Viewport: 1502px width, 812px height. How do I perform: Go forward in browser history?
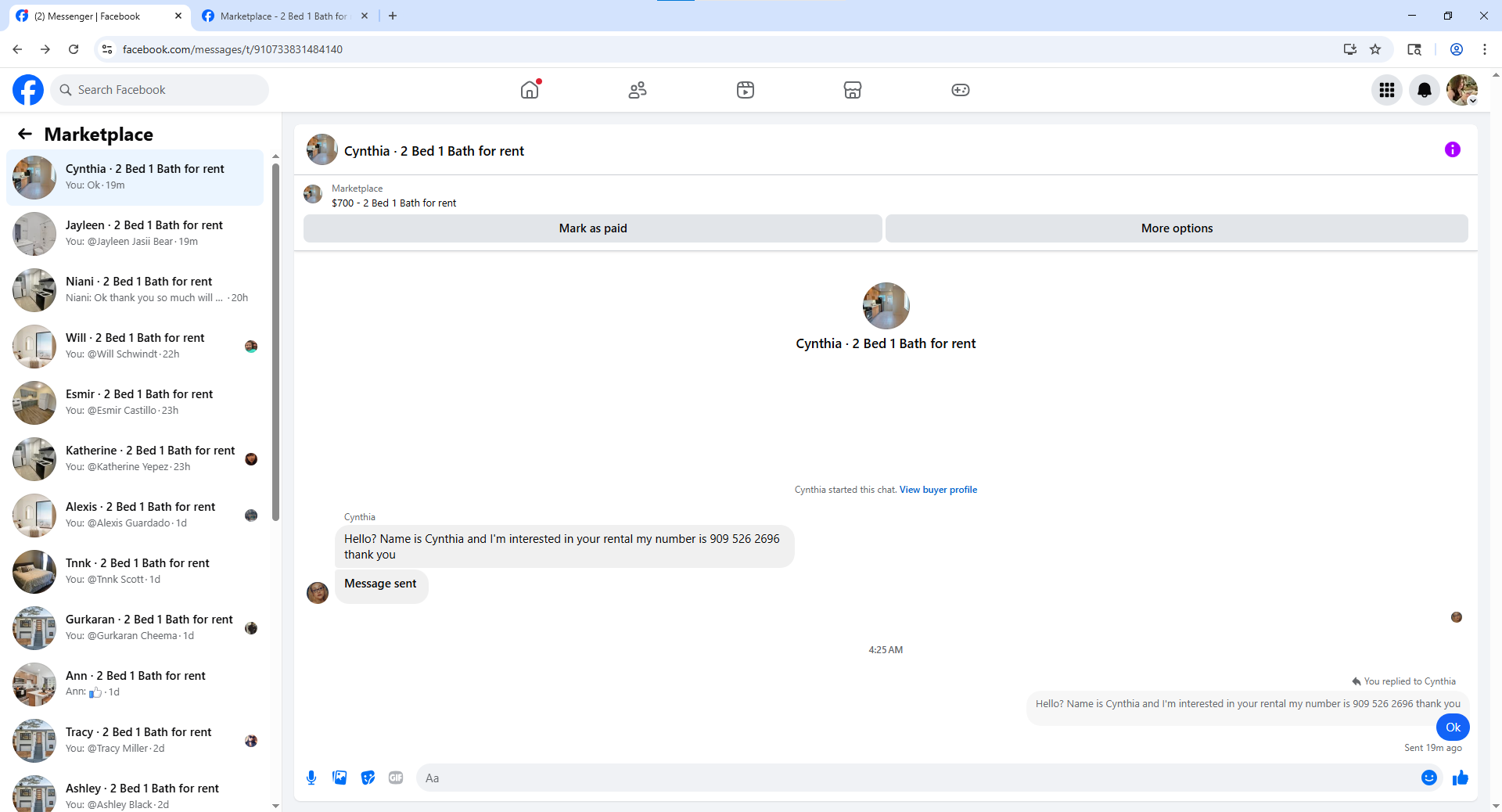(45, 49)
